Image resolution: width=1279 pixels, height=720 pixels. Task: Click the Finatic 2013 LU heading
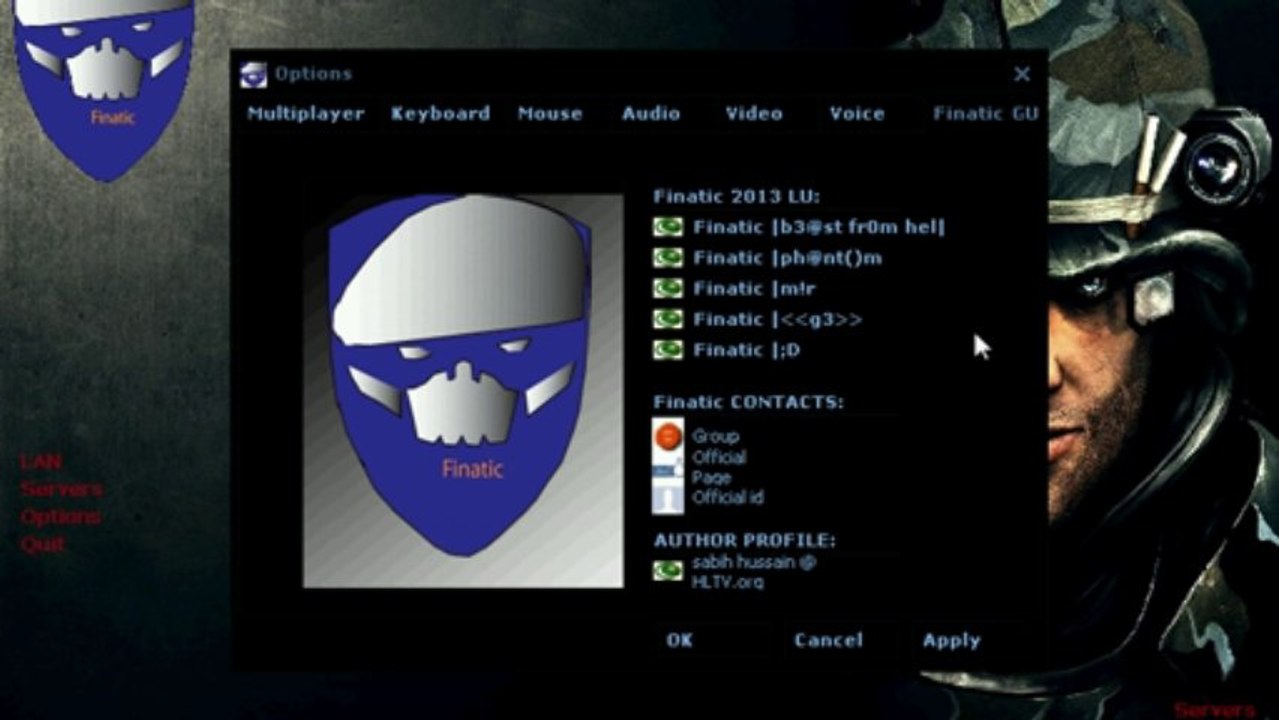point(736,196)
